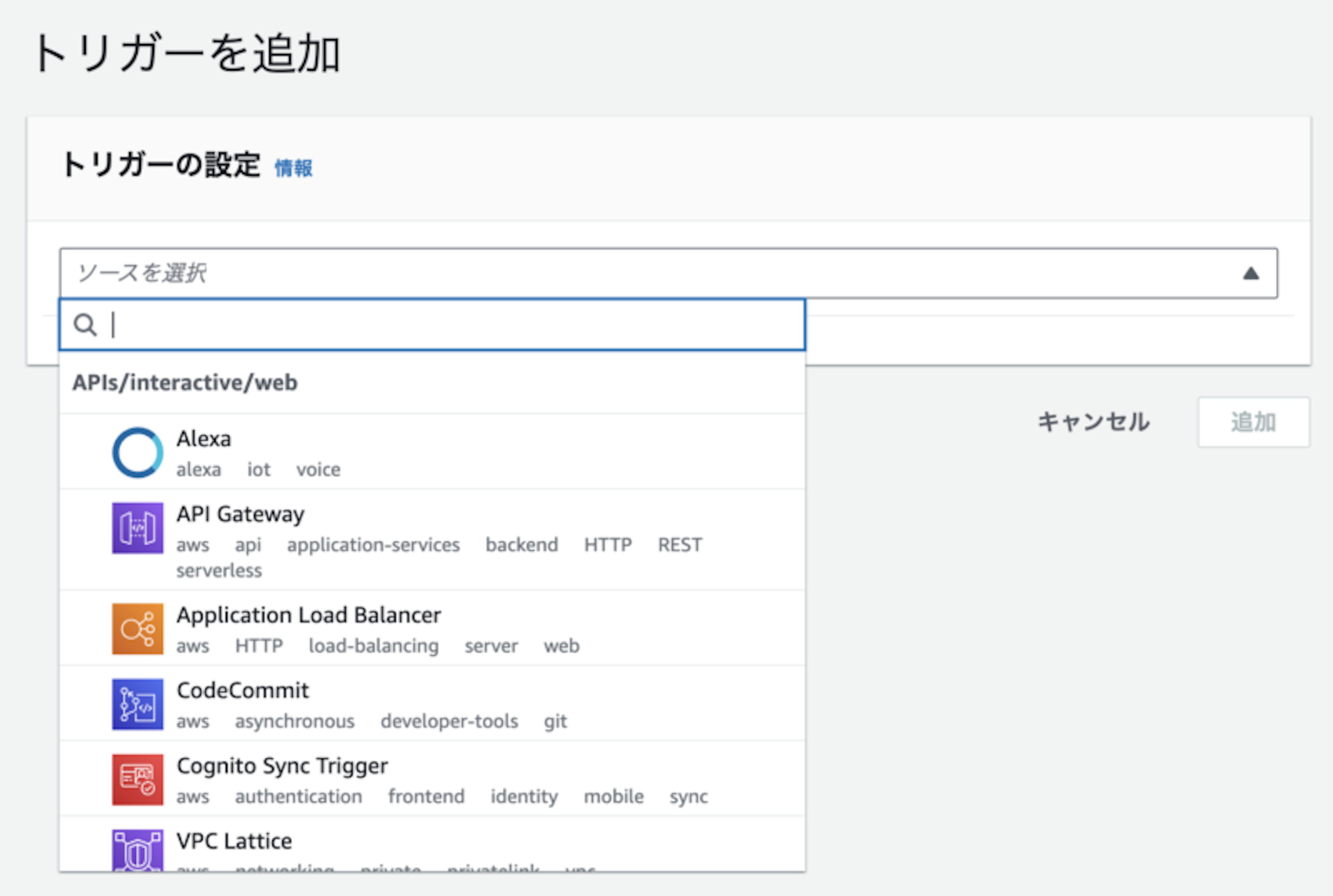The width and height of the screenshot is (1333, 896).
Task: Click the 'api' tag under API Gateway
Action: 248,545
